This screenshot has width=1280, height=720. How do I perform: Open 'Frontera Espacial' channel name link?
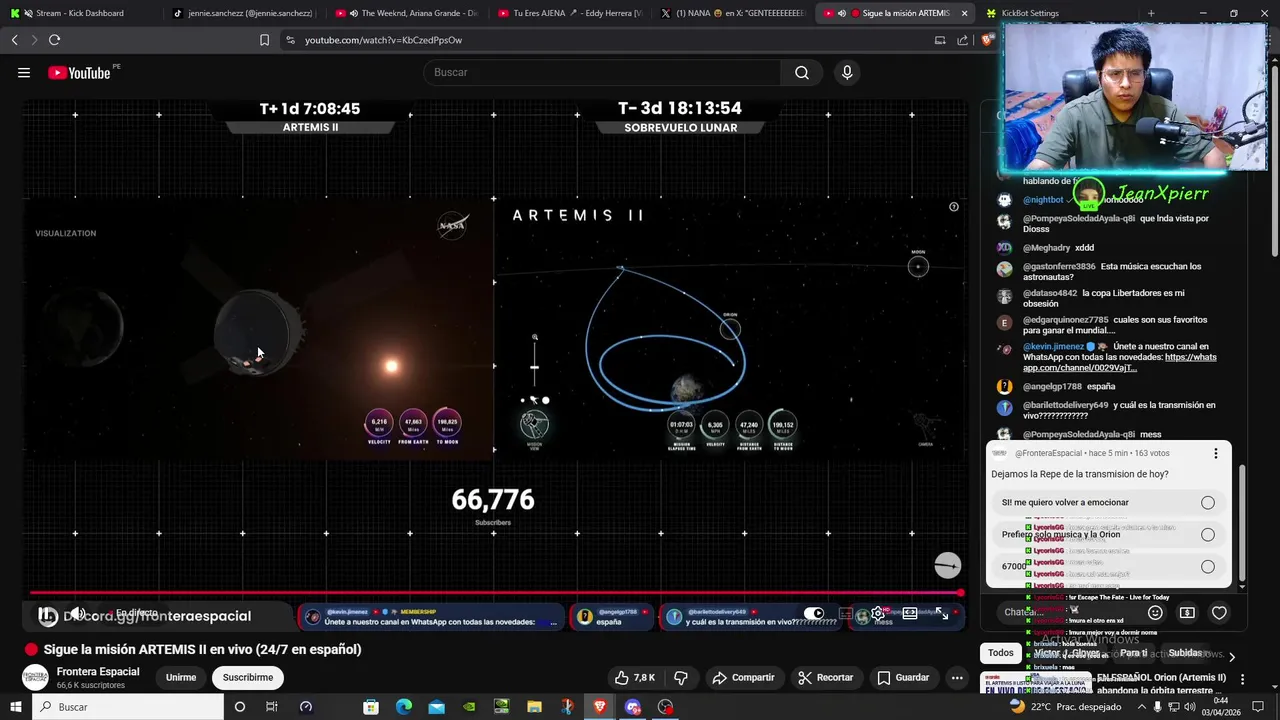tap(98, 671)
